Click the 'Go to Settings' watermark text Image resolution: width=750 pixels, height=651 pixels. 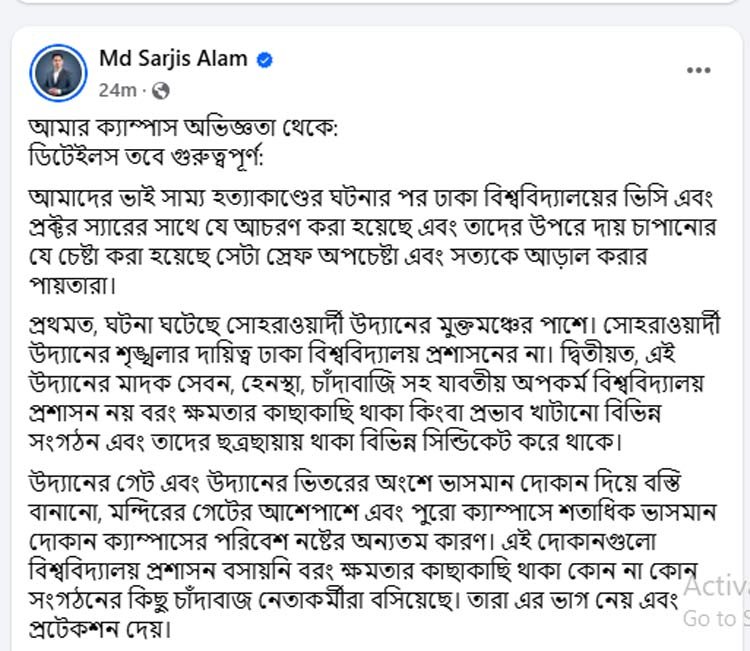pos(717,618)
